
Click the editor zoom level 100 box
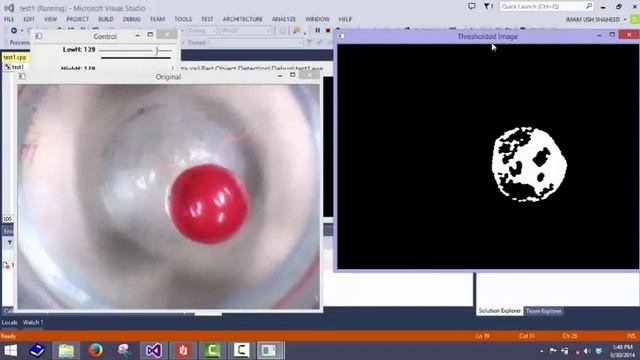(8, 219)
